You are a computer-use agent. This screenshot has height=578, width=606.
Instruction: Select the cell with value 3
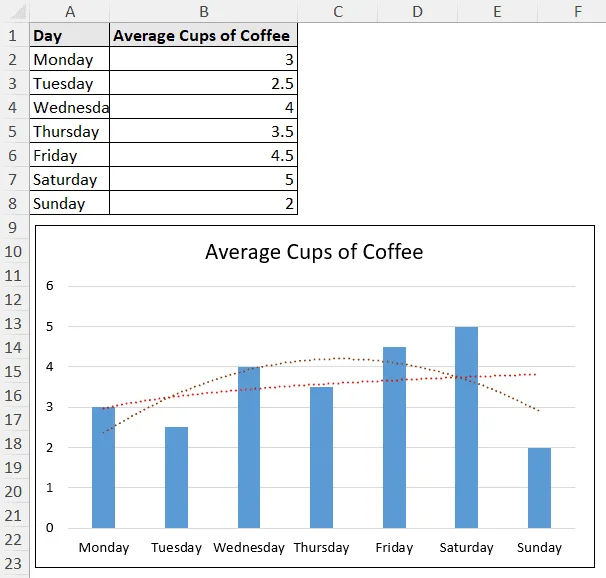click(x=204, y=60)
